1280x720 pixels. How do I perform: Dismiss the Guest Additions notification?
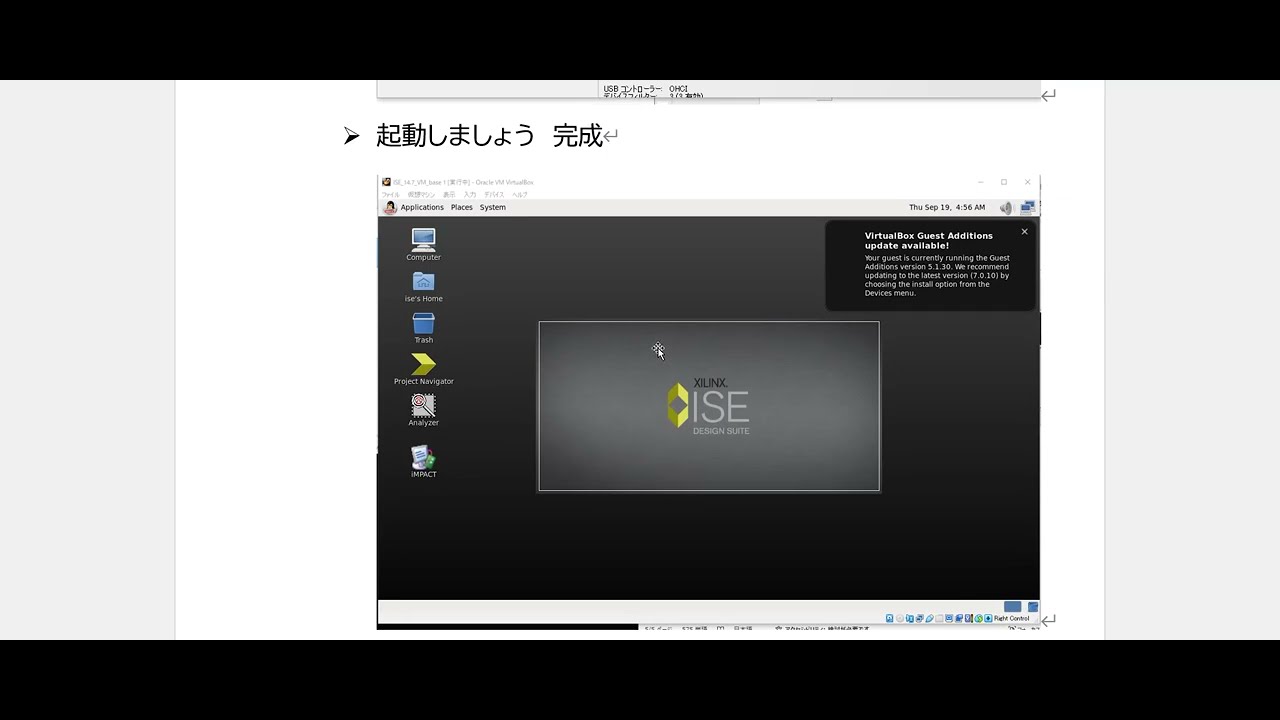pos(1024,231)
